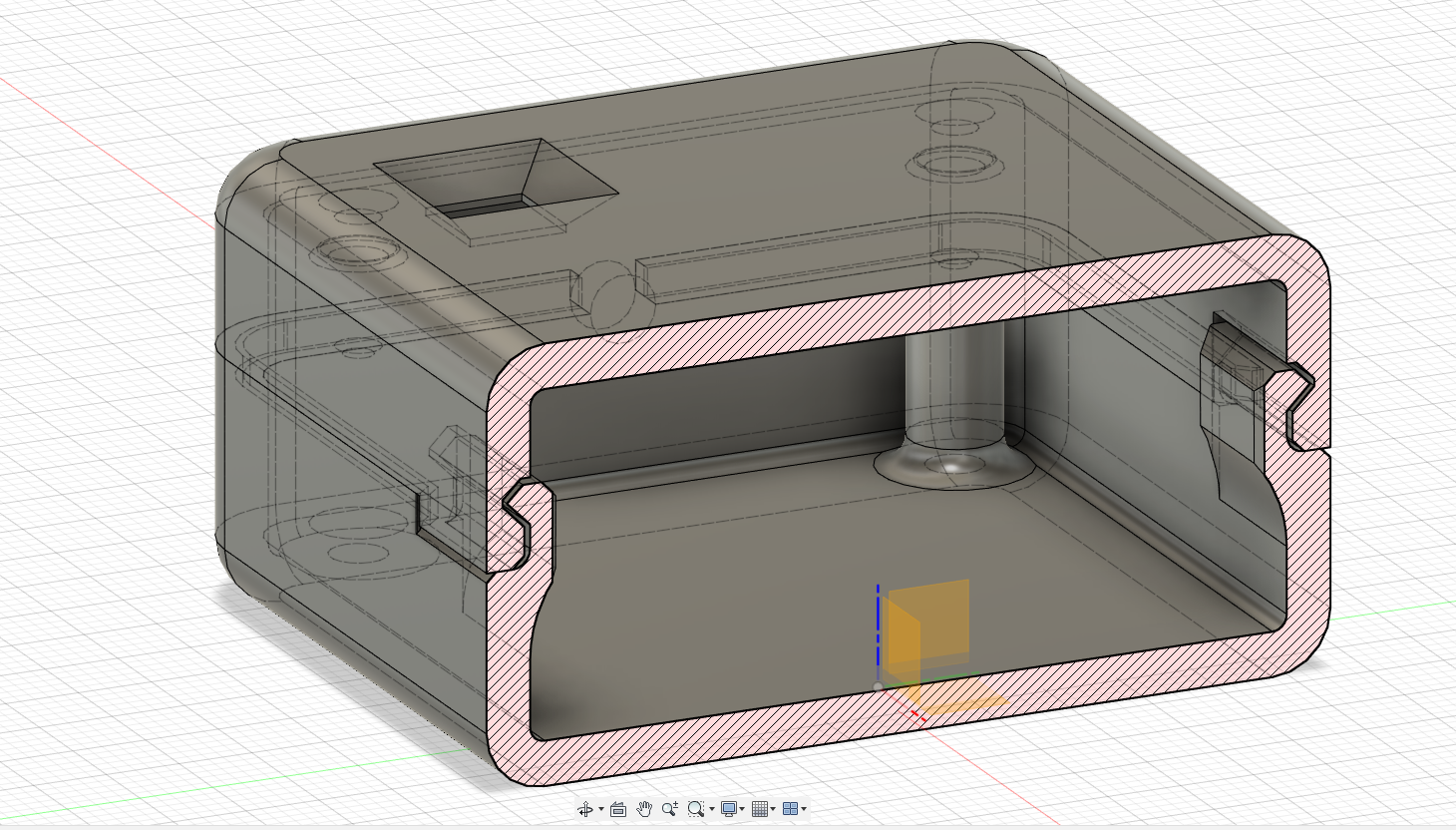Viewport: 1456px width, 830px height.
Task: Activate the Look At tool
Action: pos(618,809)
